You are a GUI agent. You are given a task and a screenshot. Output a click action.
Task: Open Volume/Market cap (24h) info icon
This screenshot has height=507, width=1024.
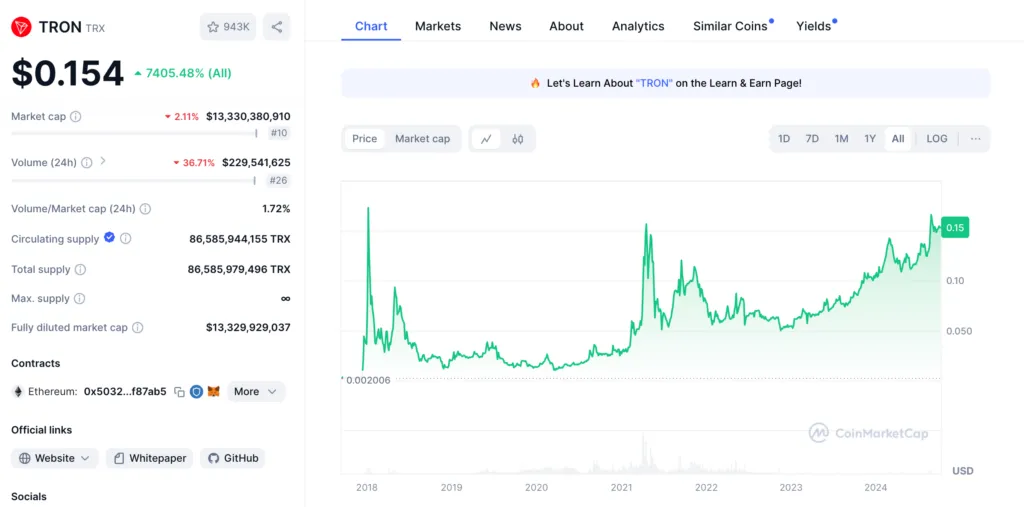click(x=146, y=209)
